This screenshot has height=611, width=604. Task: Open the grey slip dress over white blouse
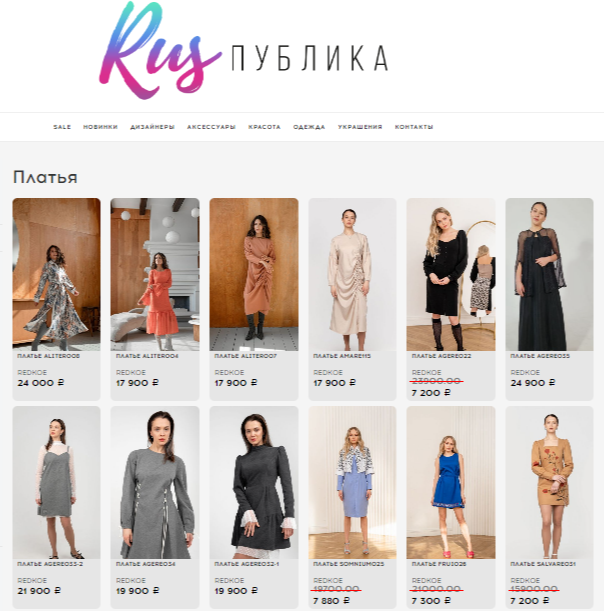coord(57,482)
